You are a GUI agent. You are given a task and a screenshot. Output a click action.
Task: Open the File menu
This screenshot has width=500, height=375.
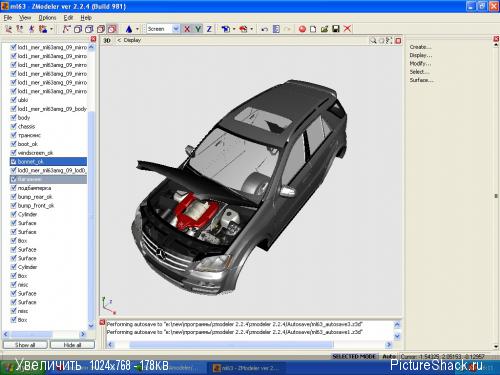tap(8, 18)
